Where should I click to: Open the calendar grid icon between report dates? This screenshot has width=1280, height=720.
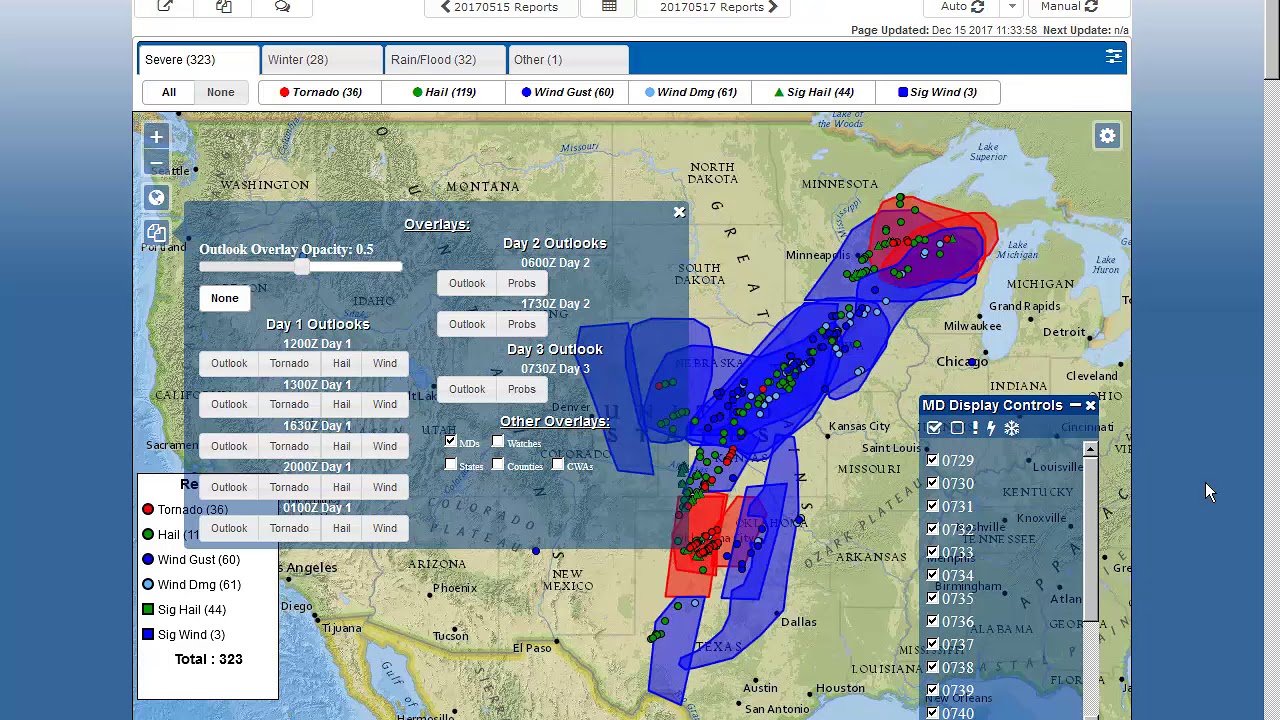coord(609,6)
